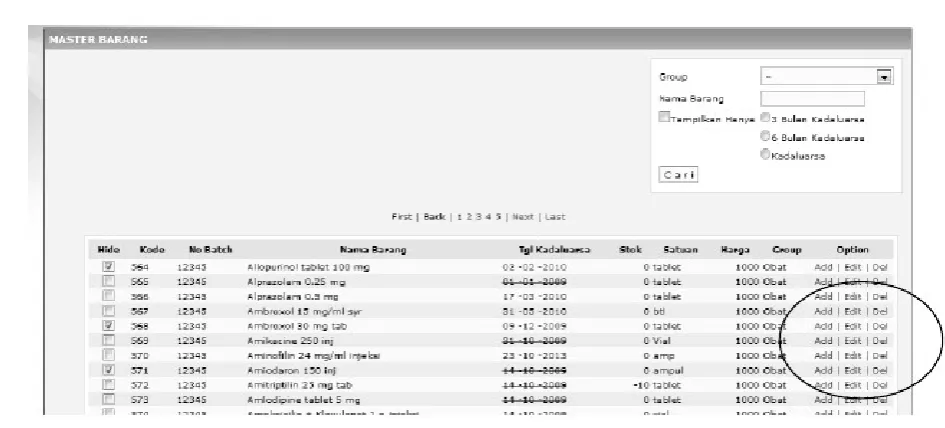Click Edit for Alprazolam 0.5 mg
The width and height of the screenshot is (945, 428).
click(x=852, y=297)
